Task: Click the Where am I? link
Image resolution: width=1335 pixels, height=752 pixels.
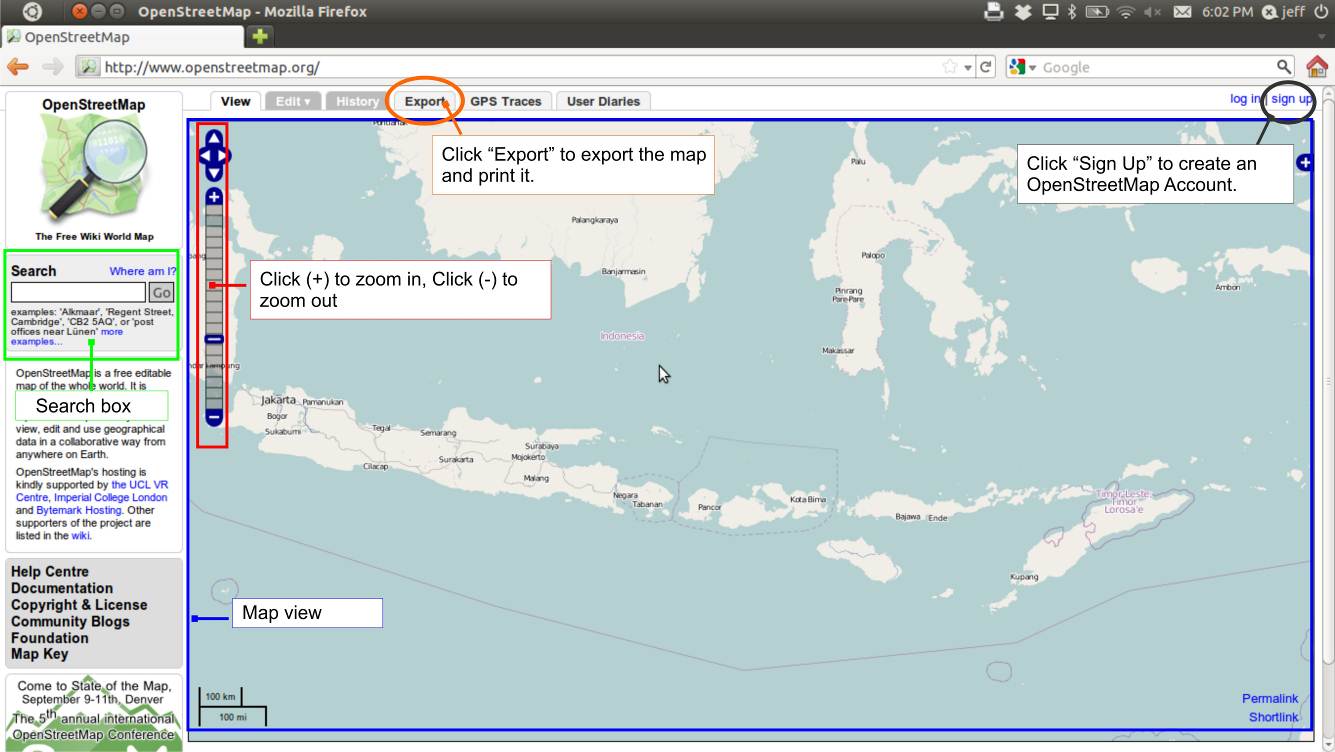Action: click(143, 271)
